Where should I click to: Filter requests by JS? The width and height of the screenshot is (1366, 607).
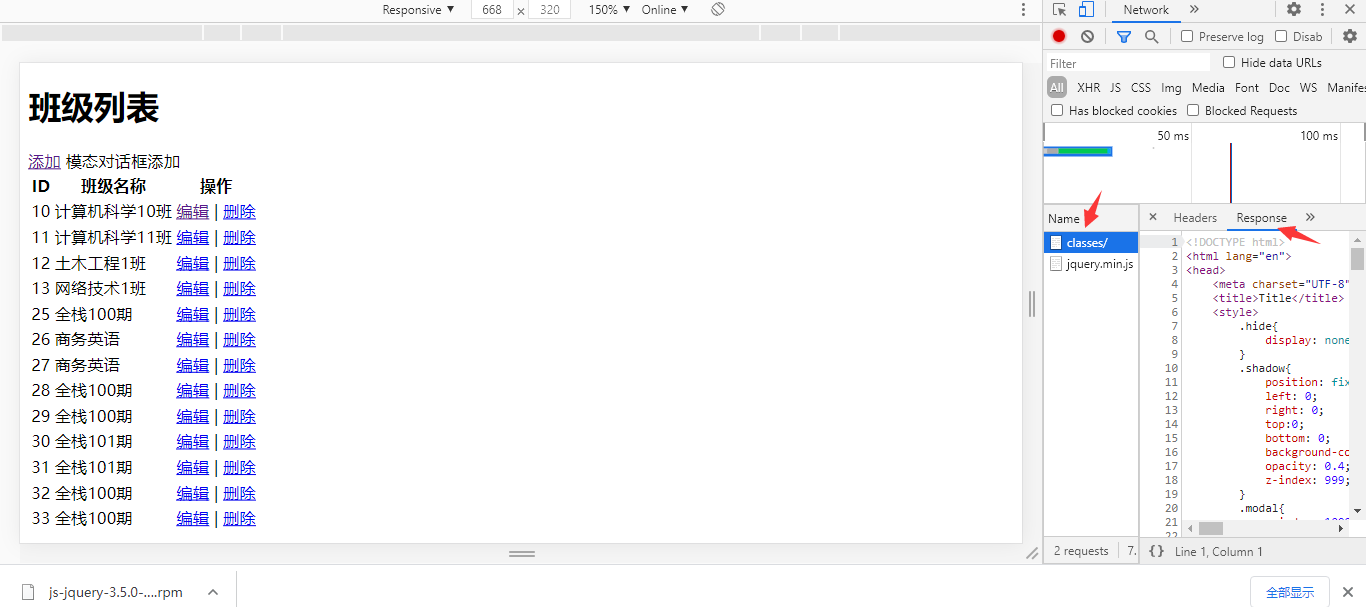1115,87
